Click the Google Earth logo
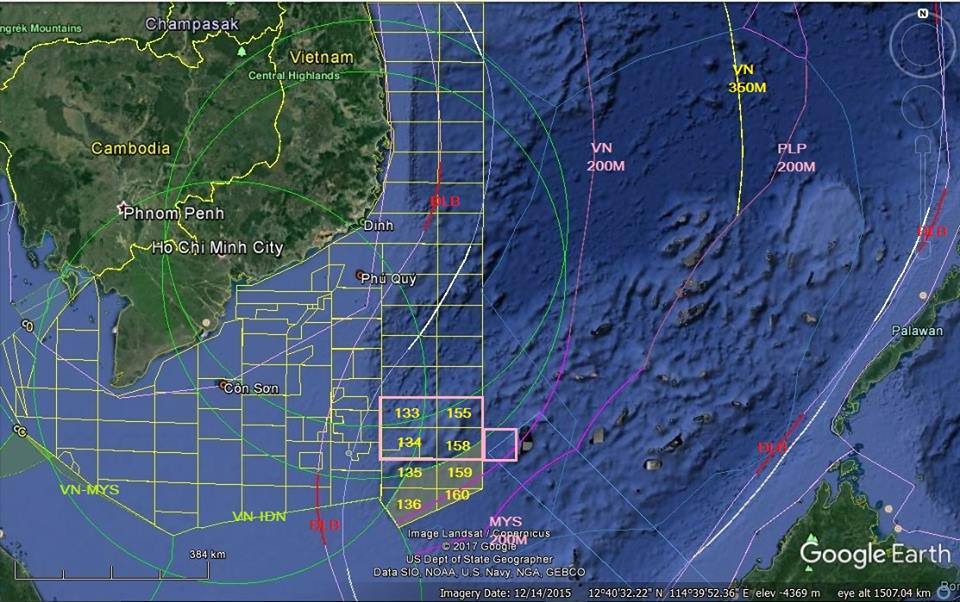 [x=874, y=553]
